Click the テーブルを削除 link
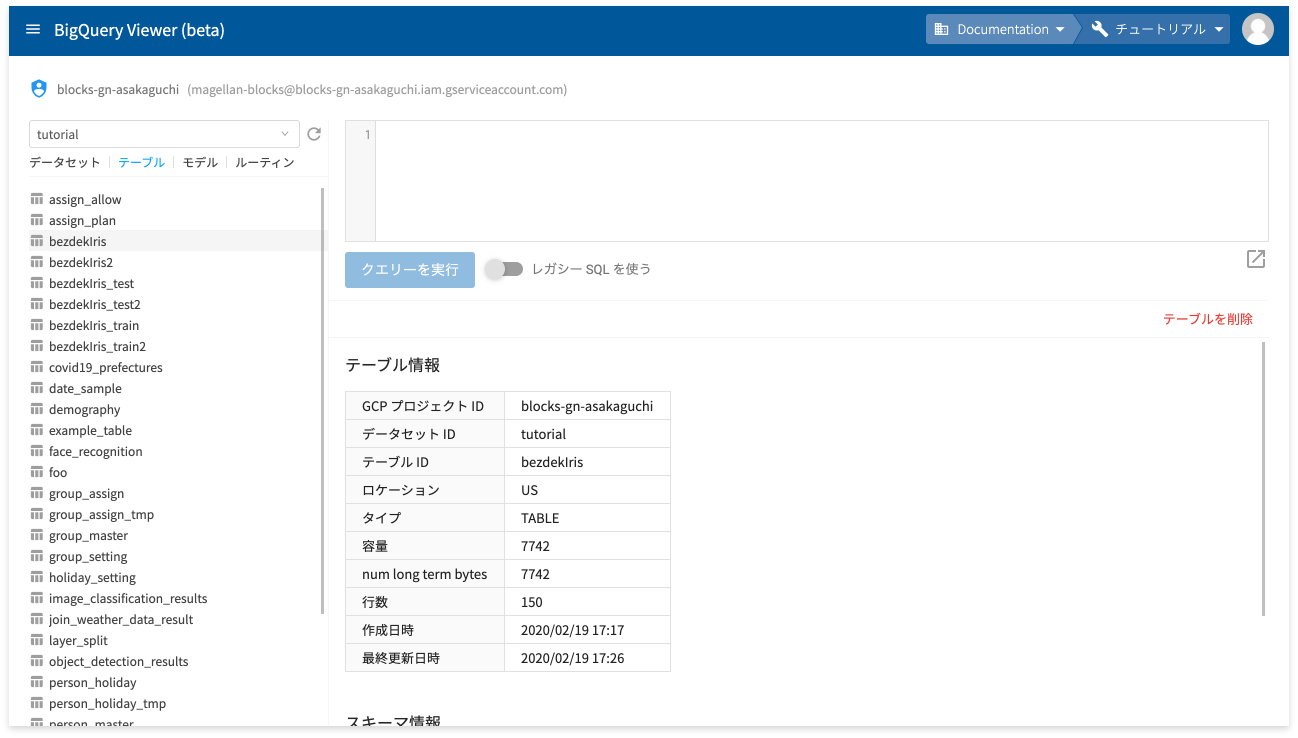The width and height of the screenshot is (1298, 738). coord(1208,319)
